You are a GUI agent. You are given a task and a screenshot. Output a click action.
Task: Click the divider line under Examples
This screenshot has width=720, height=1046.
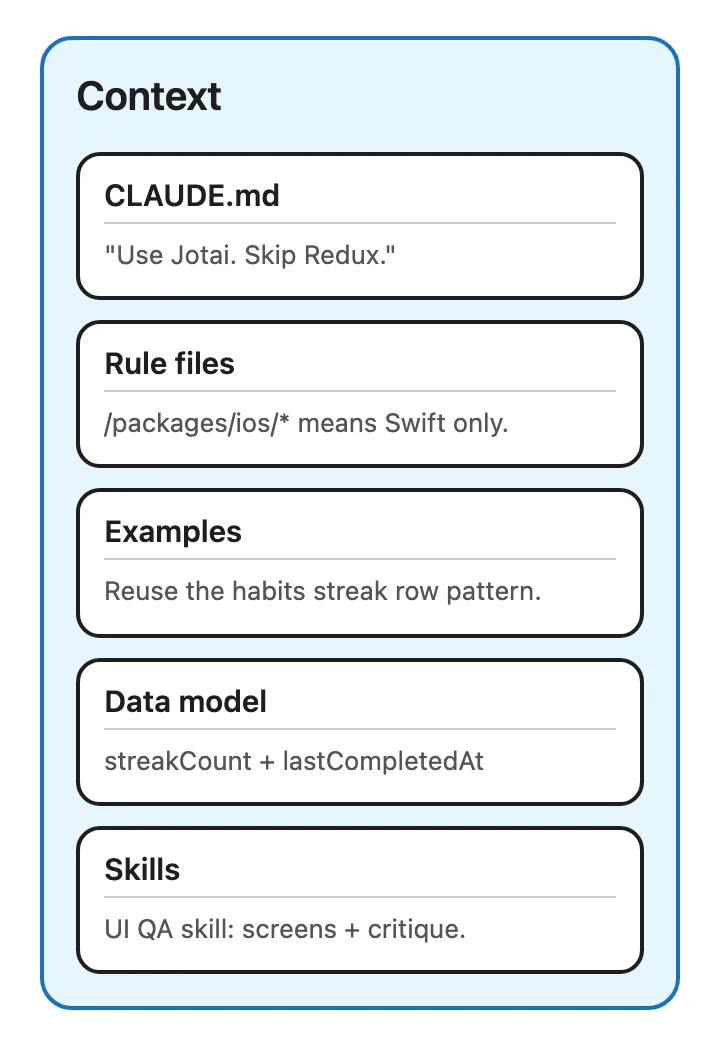(360, 559)
